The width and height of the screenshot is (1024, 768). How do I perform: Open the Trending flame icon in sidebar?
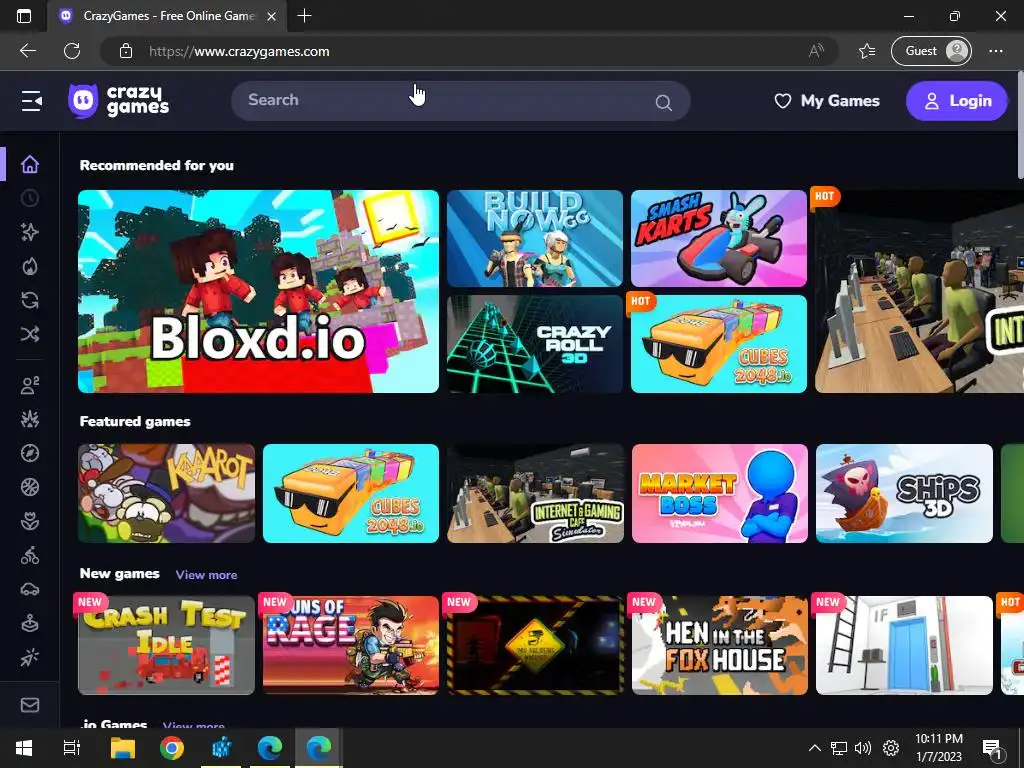point(30,266)
